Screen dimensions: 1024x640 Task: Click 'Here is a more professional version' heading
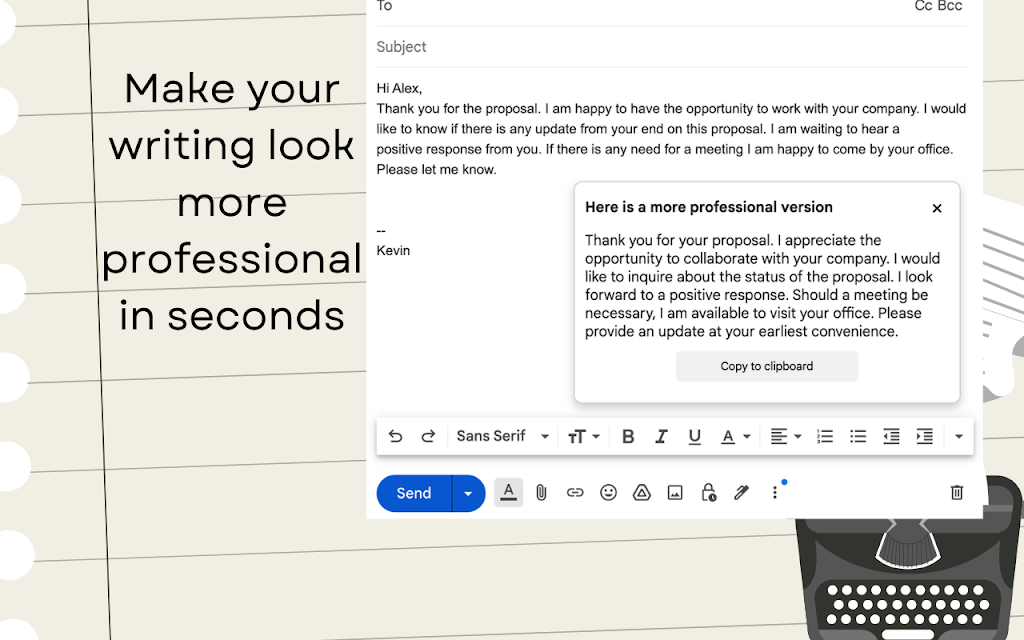pos(709,207)
